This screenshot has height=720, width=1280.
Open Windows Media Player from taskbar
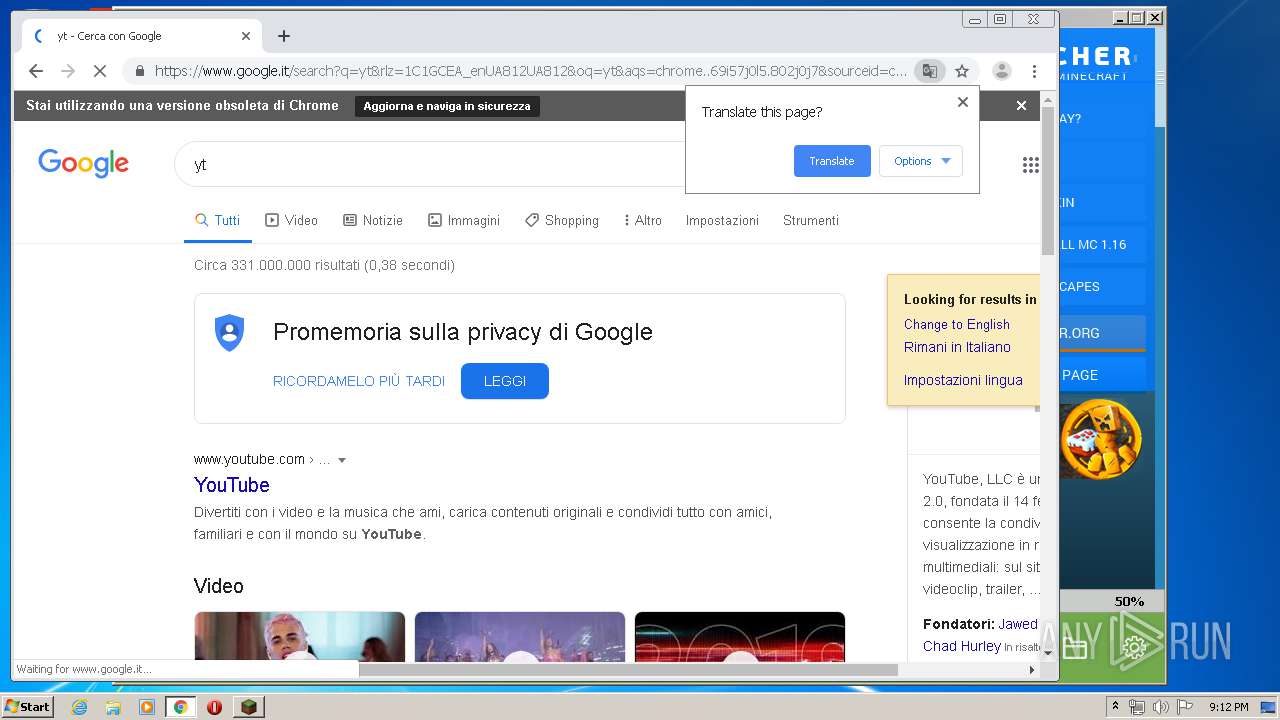(147, 707)
